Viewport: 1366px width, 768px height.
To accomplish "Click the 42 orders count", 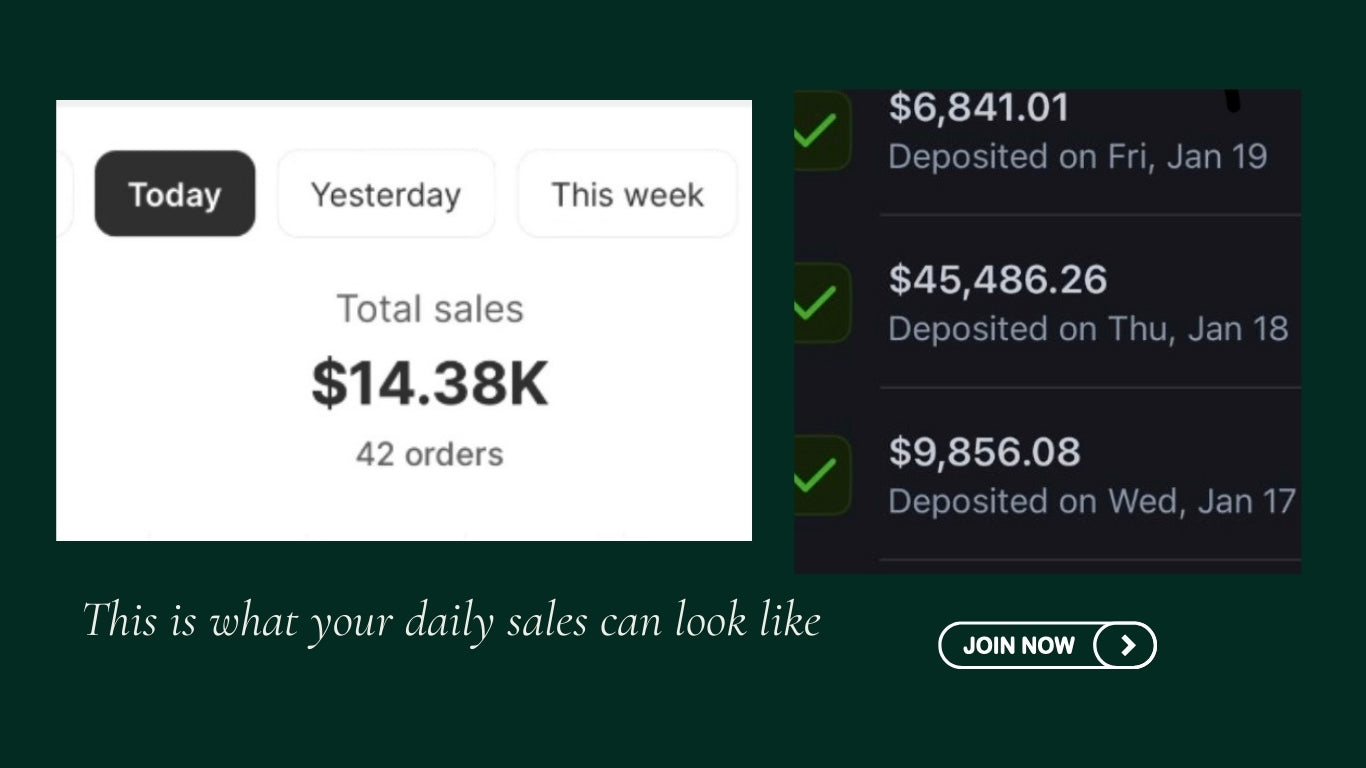I will point(429,454).
